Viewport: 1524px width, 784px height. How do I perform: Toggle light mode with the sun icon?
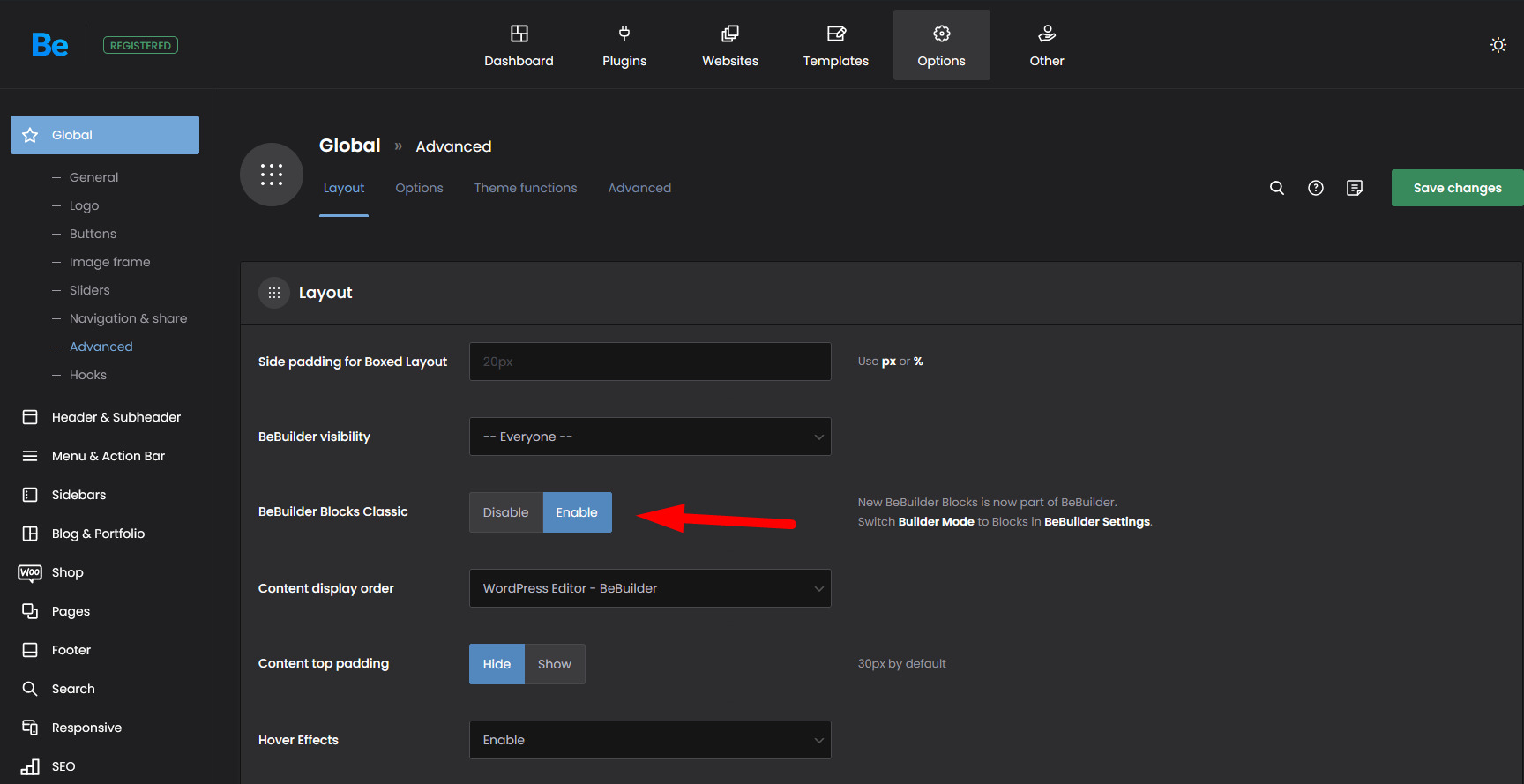[x=1498, y=45]
